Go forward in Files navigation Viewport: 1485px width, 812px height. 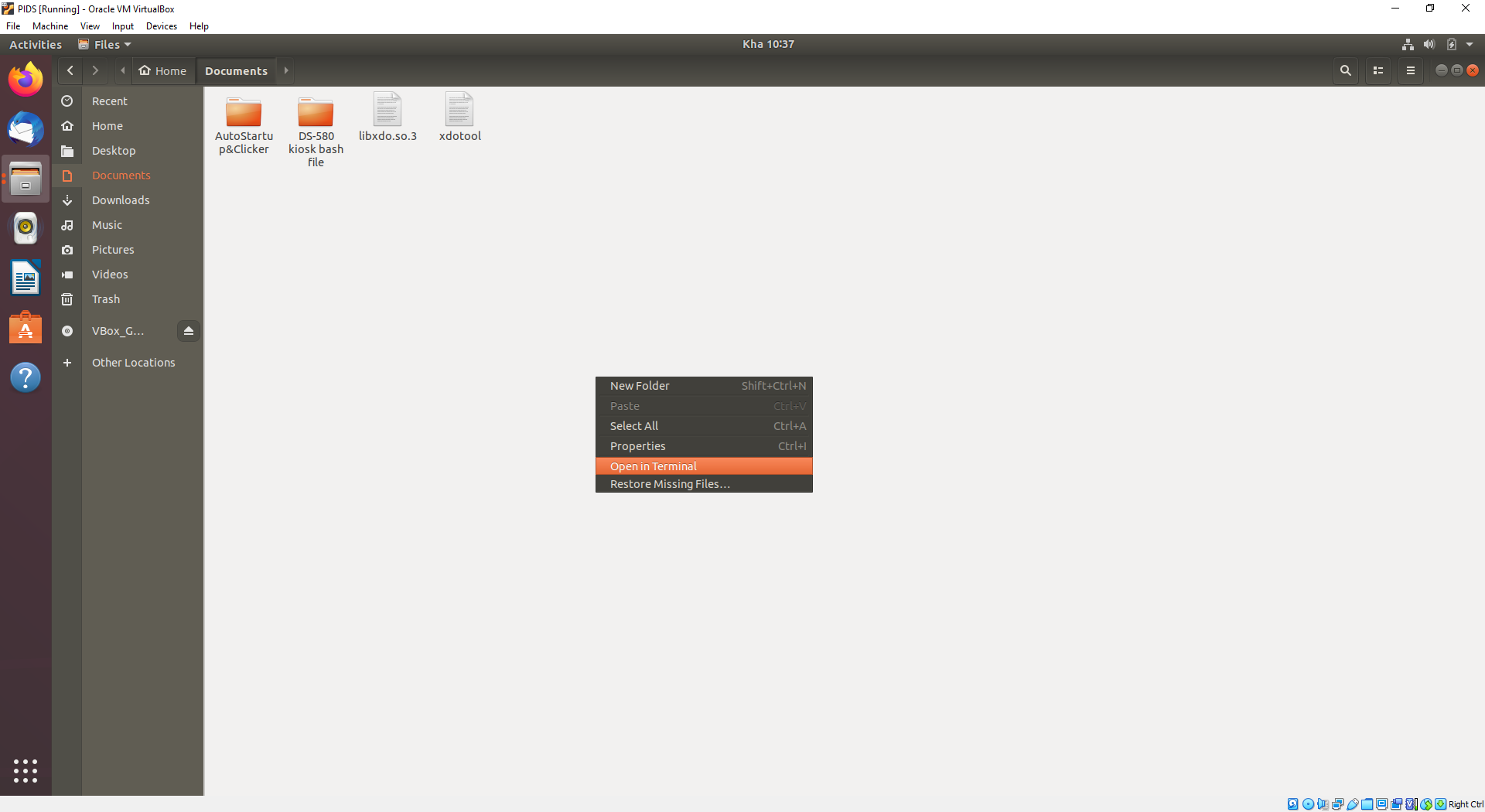point(95,70)
